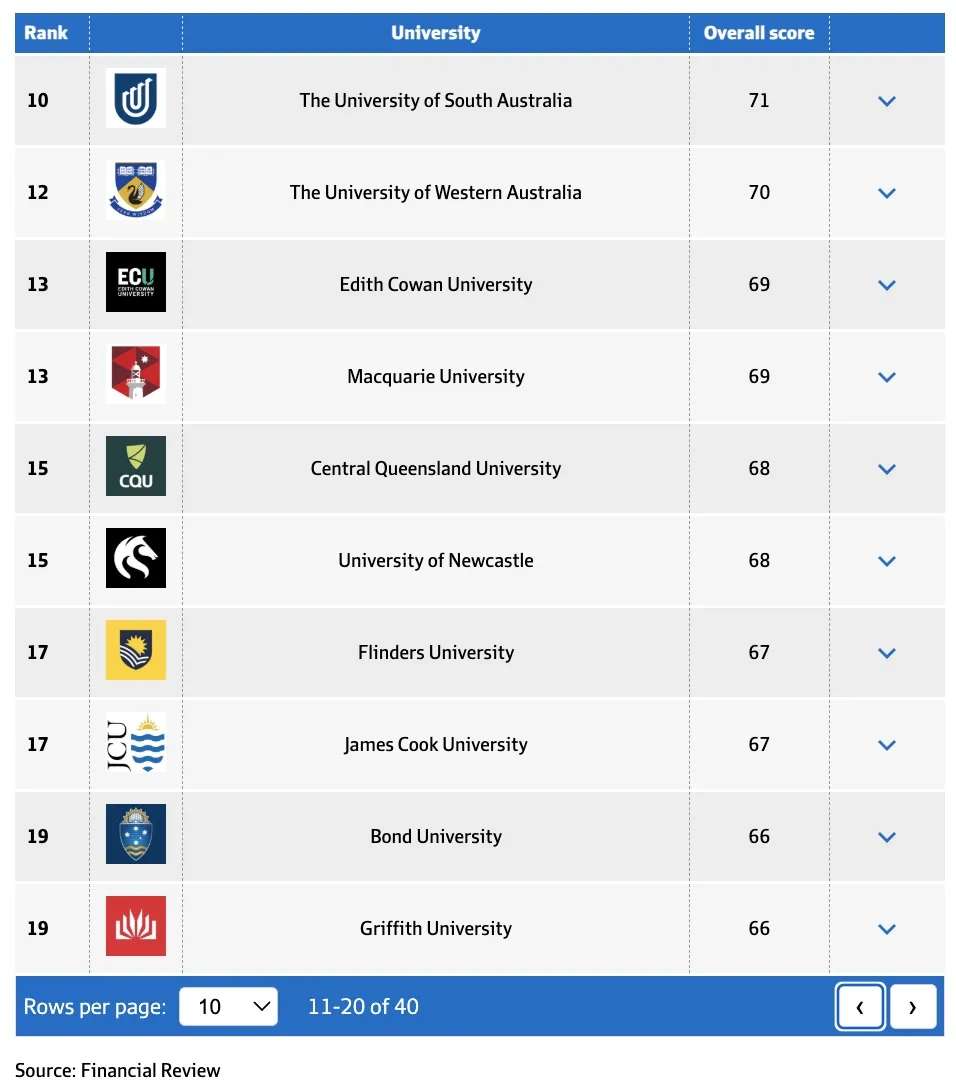Click the yellow Flinders University logo
The image size is (956, 1088).
[136, 652]
